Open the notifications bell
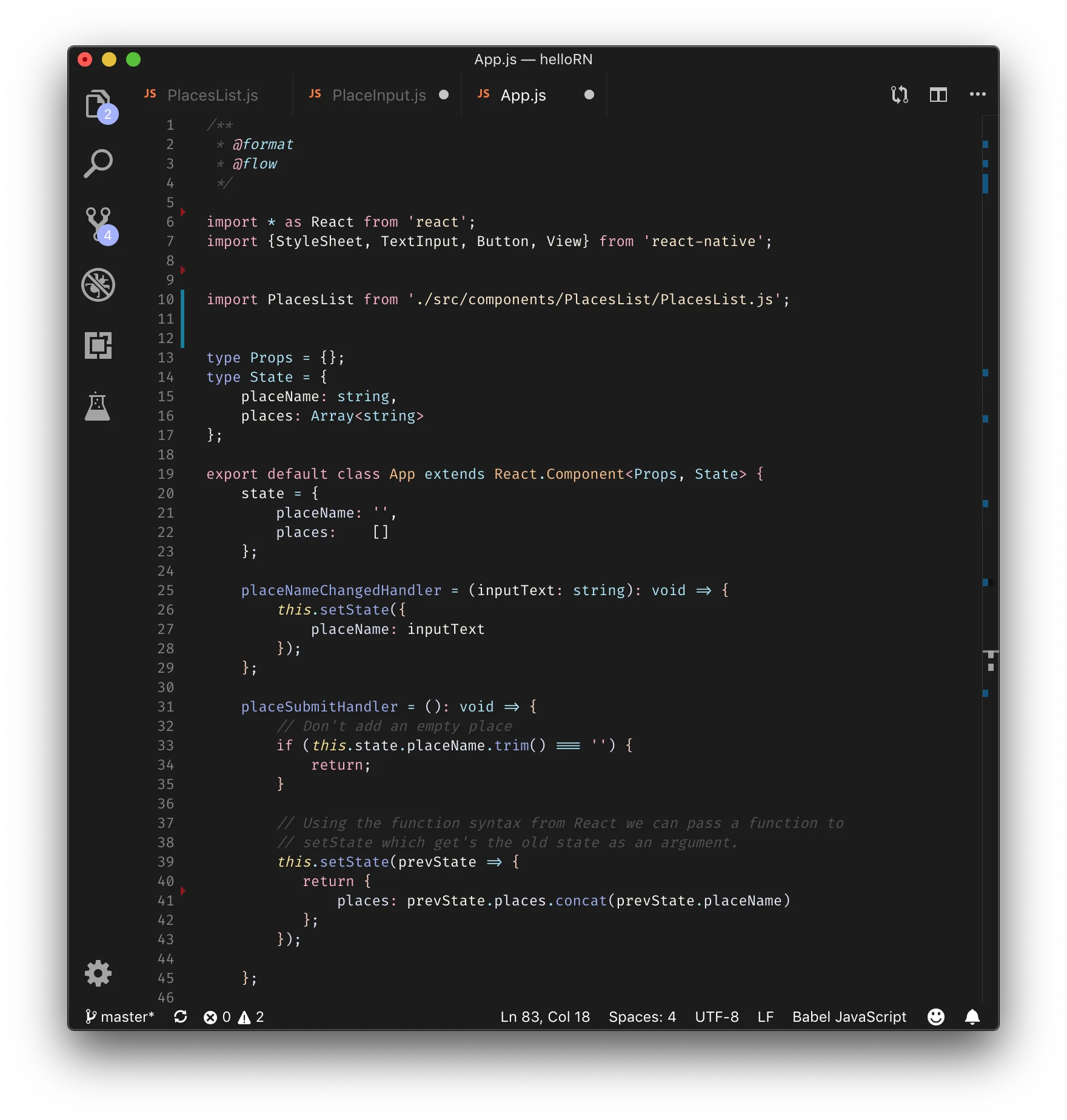 (972, 1016)
